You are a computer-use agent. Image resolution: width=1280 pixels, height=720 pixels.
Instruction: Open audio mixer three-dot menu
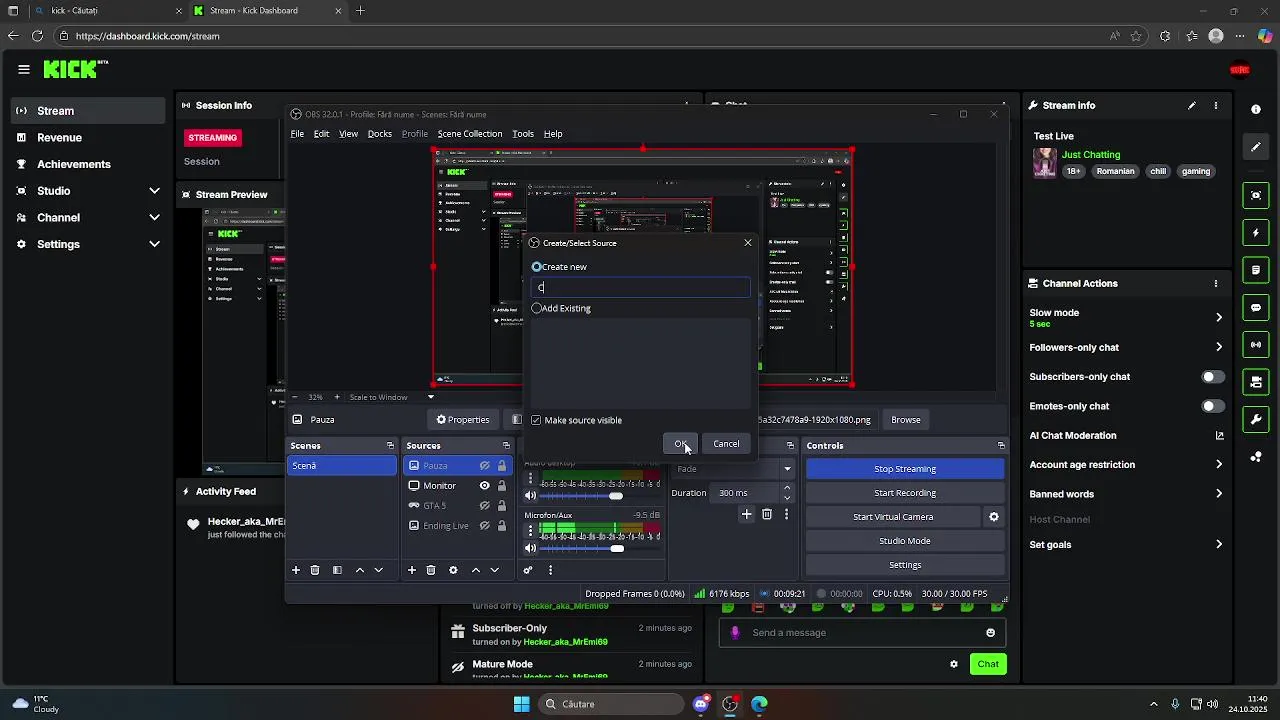coord(550,570)
